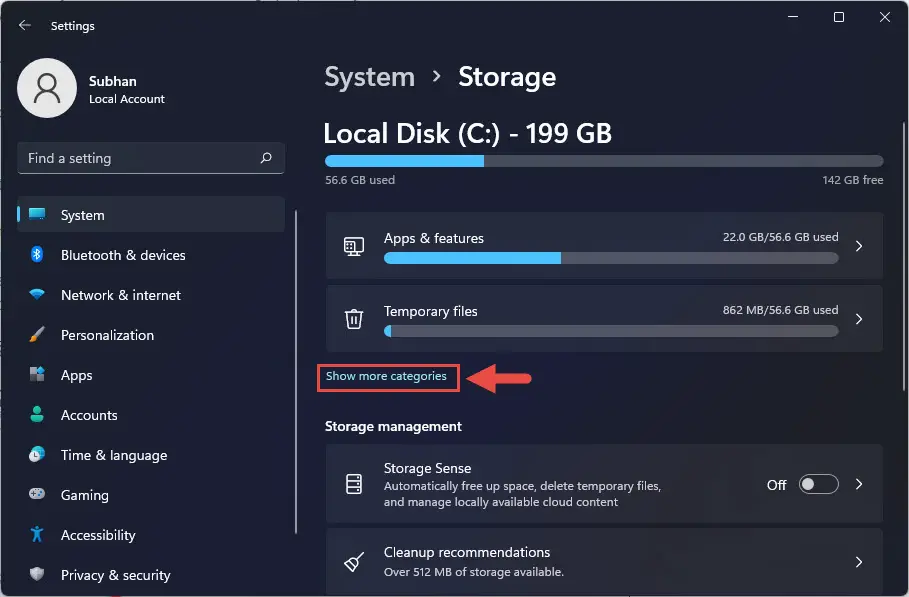This screenshot has width=909, height=597.
Task: Click the Storage Sense 'Off' label
Action: point(776,485)
